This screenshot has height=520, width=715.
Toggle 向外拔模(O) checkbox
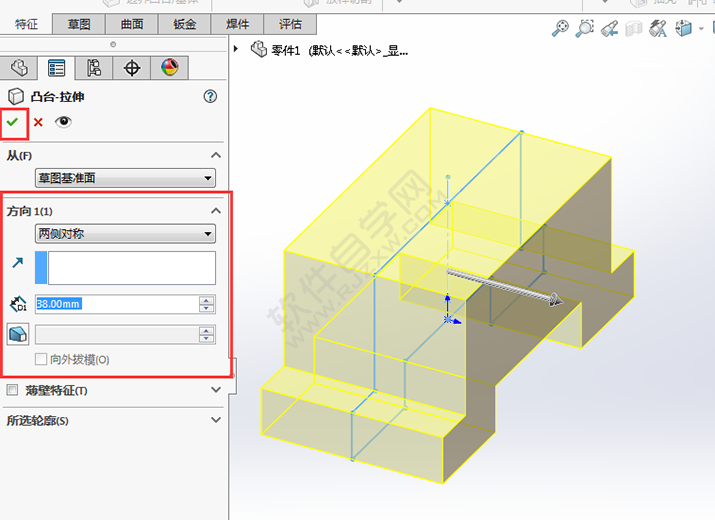click(x=41, y=359)
